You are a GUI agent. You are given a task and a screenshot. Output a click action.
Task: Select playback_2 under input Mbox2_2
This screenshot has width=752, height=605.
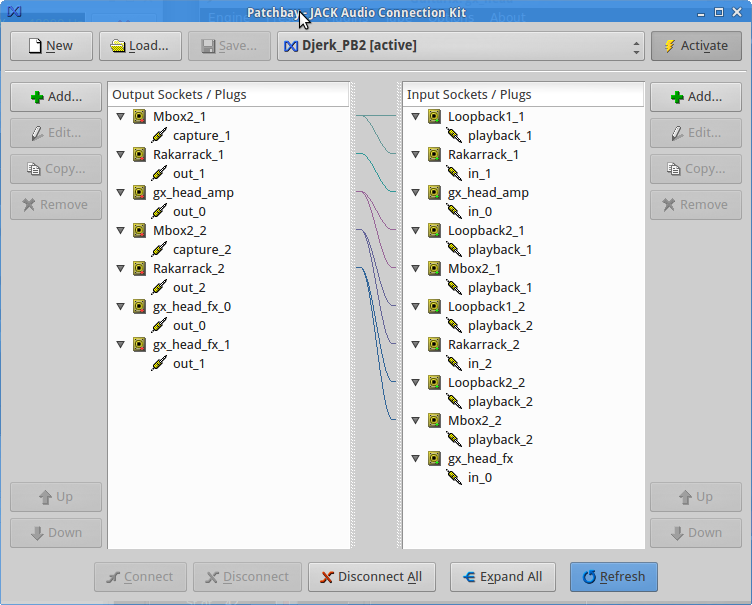click(x=500, y=439)
